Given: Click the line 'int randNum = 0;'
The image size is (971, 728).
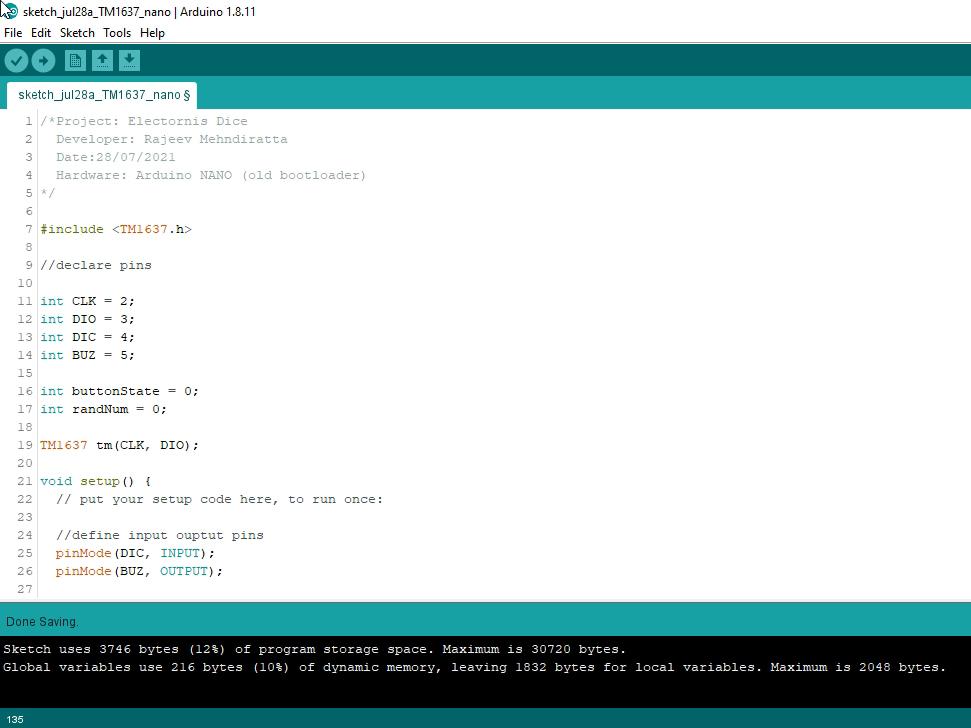Looking at the screenshot, I should 103,409.
